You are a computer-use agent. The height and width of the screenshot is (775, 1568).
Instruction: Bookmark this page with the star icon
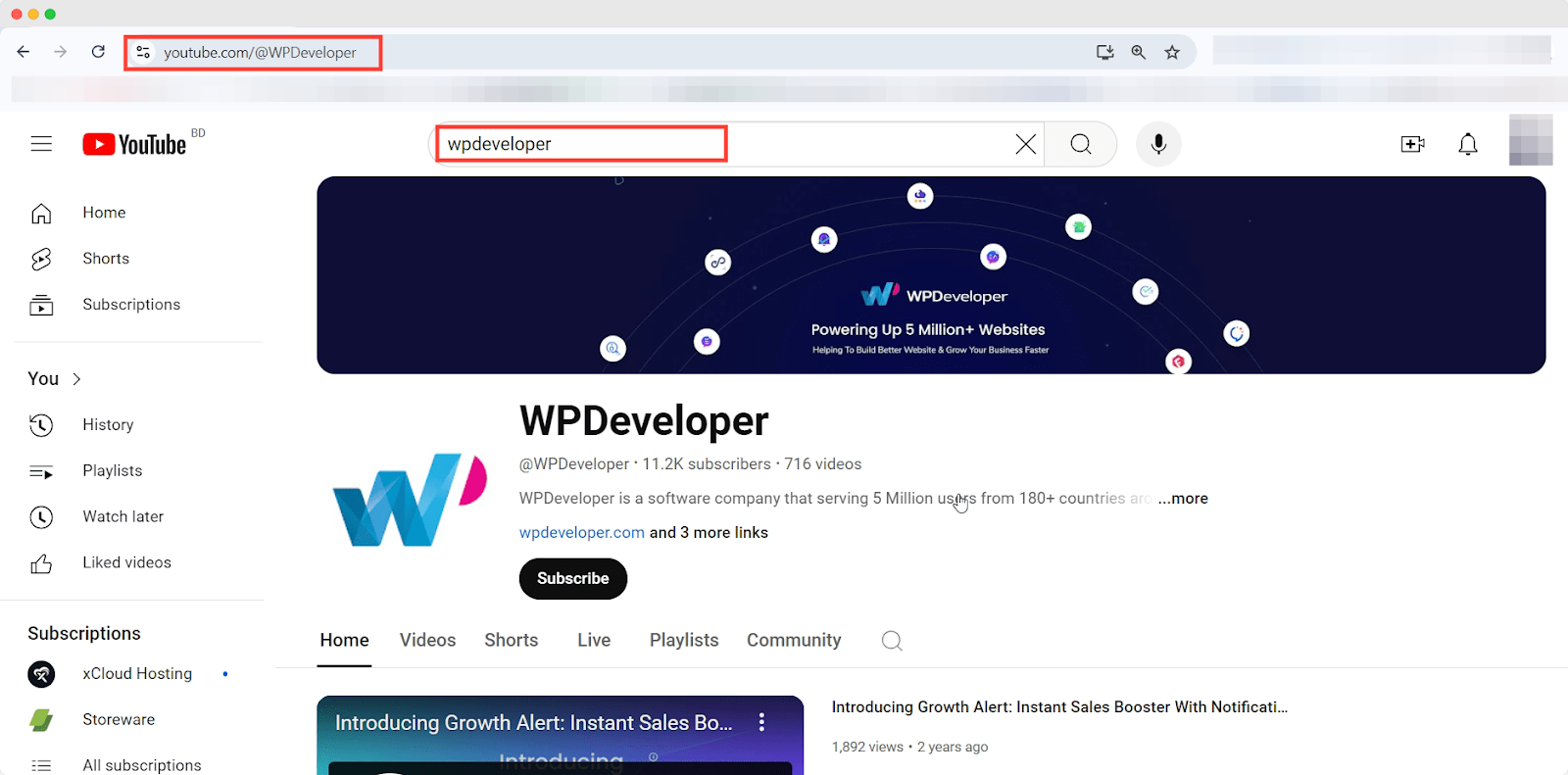1172,52
